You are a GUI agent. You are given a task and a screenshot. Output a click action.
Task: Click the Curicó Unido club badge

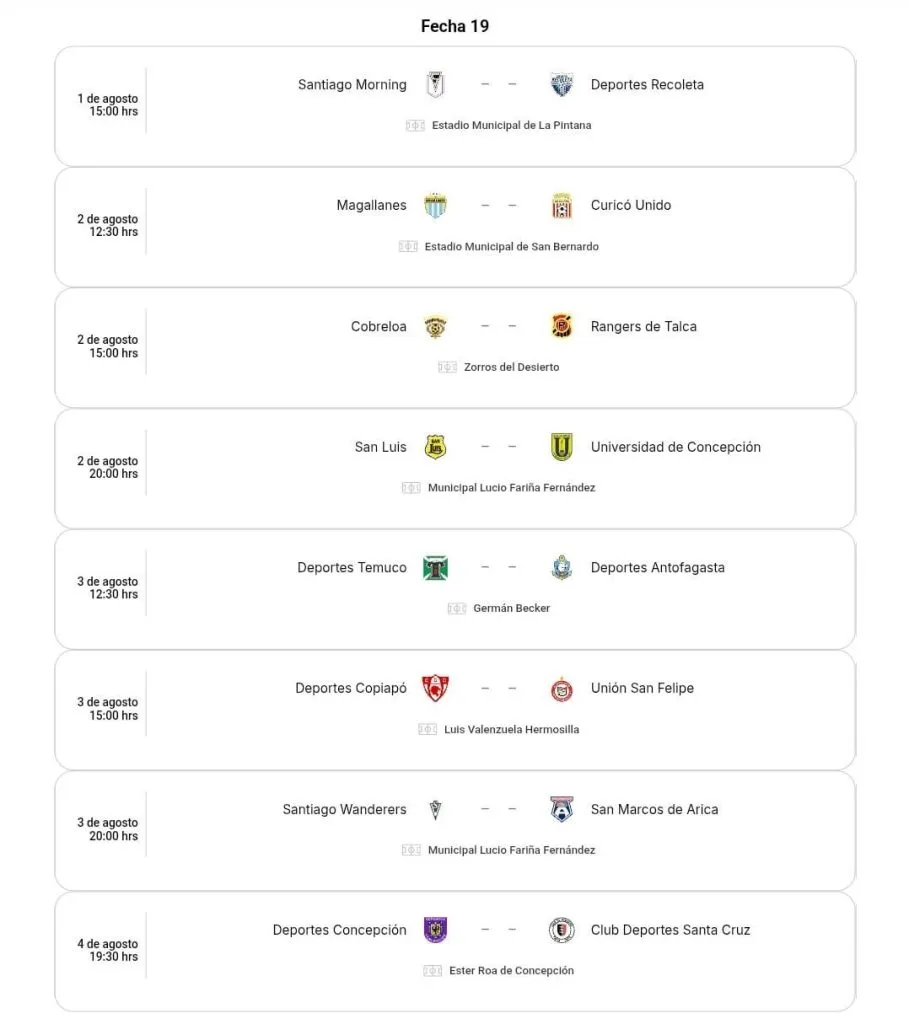tap(562, 206)
